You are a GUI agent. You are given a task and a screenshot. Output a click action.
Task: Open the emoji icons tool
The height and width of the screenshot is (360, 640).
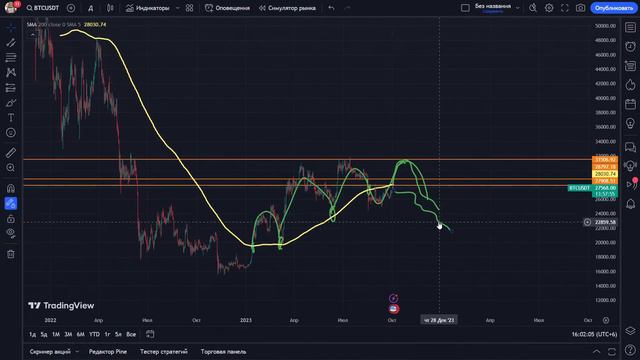(x=11, y=133)
